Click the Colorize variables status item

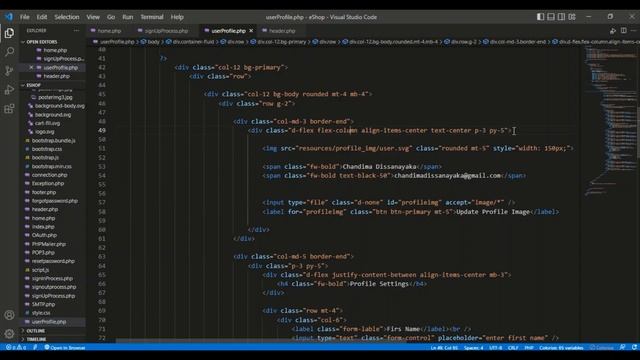coord(561,348)
